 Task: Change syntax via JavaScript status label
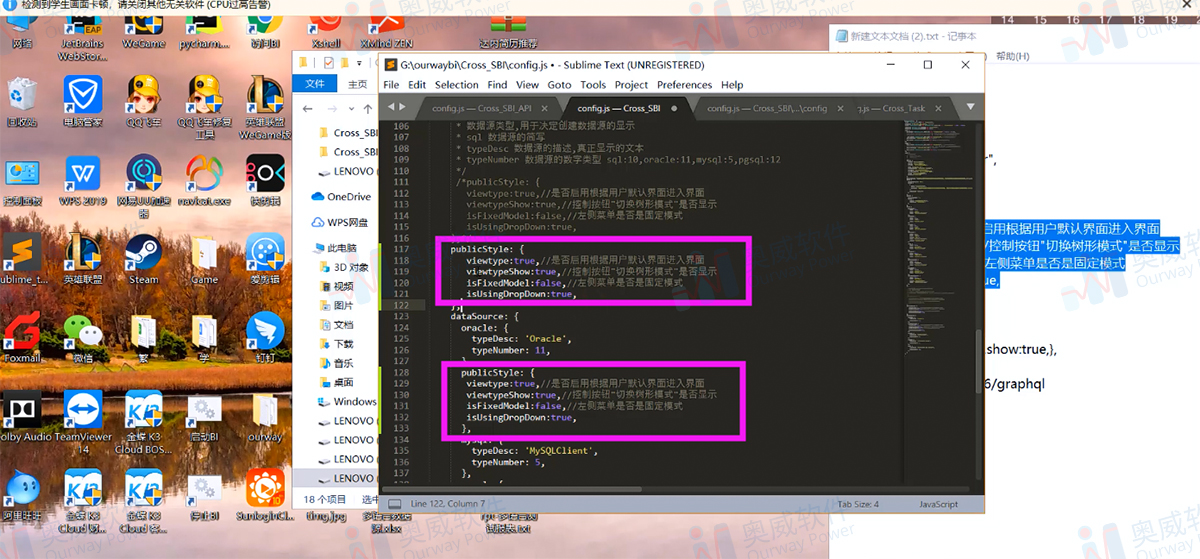point(938,504)
